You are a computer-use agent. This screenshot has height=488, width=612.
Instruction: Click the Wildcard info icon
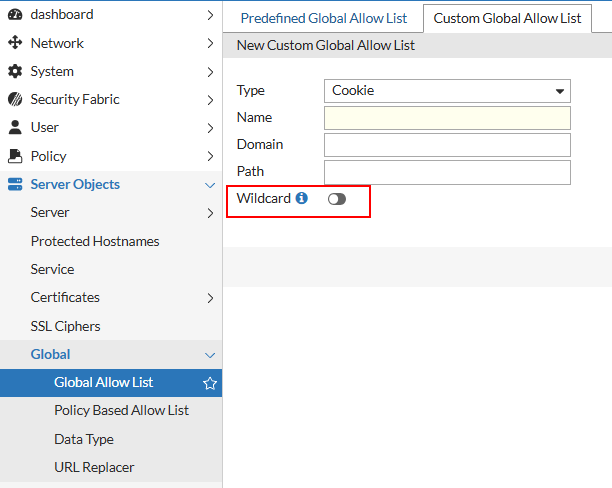click(x=302, y=198)
